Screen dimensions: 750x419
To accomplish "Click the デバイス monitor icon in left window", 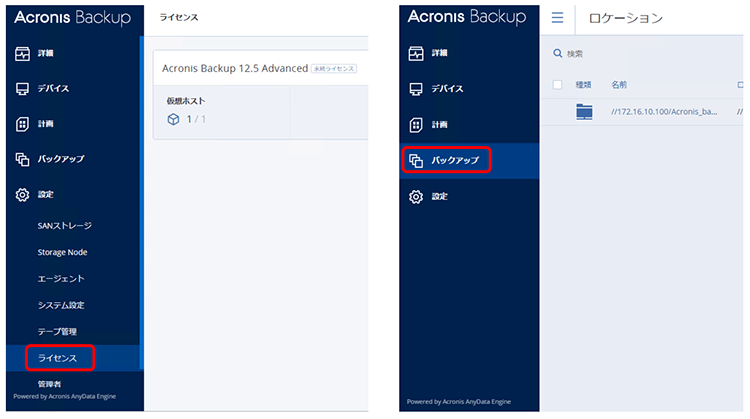I will point(22,89).
